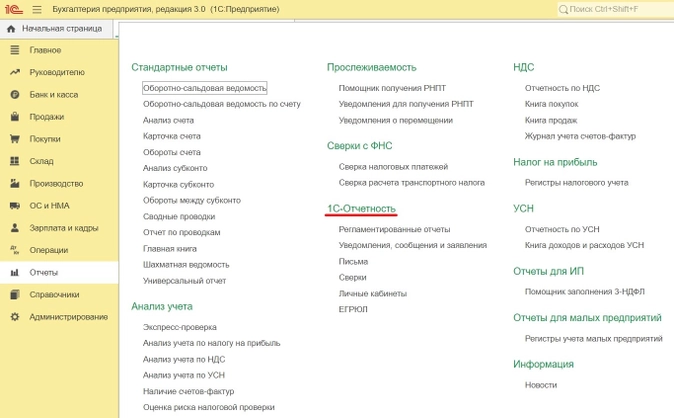This screenshot has height=418, width=674.
Task: Open the Сводные проводки report
Action: [179, 217]
